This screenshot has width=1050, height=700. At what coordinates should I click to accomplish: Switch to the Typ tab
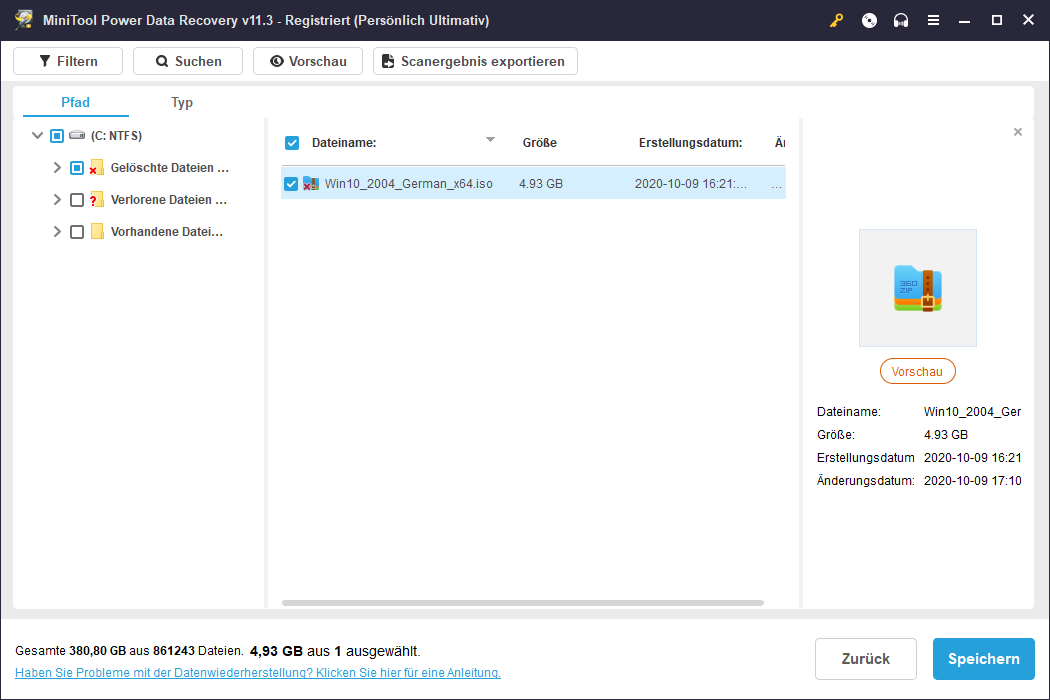tap(182, 102)
